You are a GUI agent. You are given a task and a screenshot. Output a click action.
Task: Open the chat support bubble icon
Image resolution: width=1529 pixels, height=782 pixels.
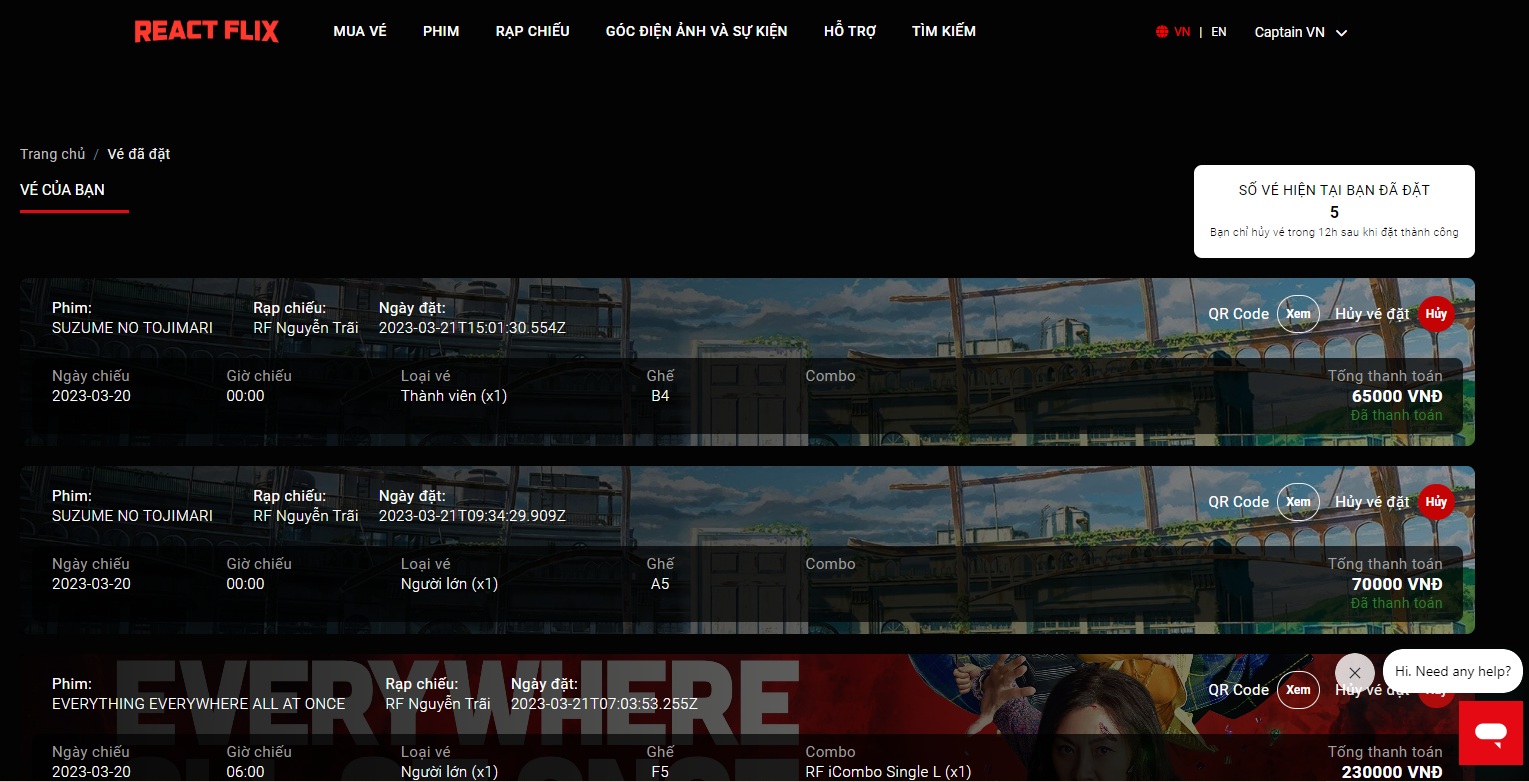(1490, 733)
